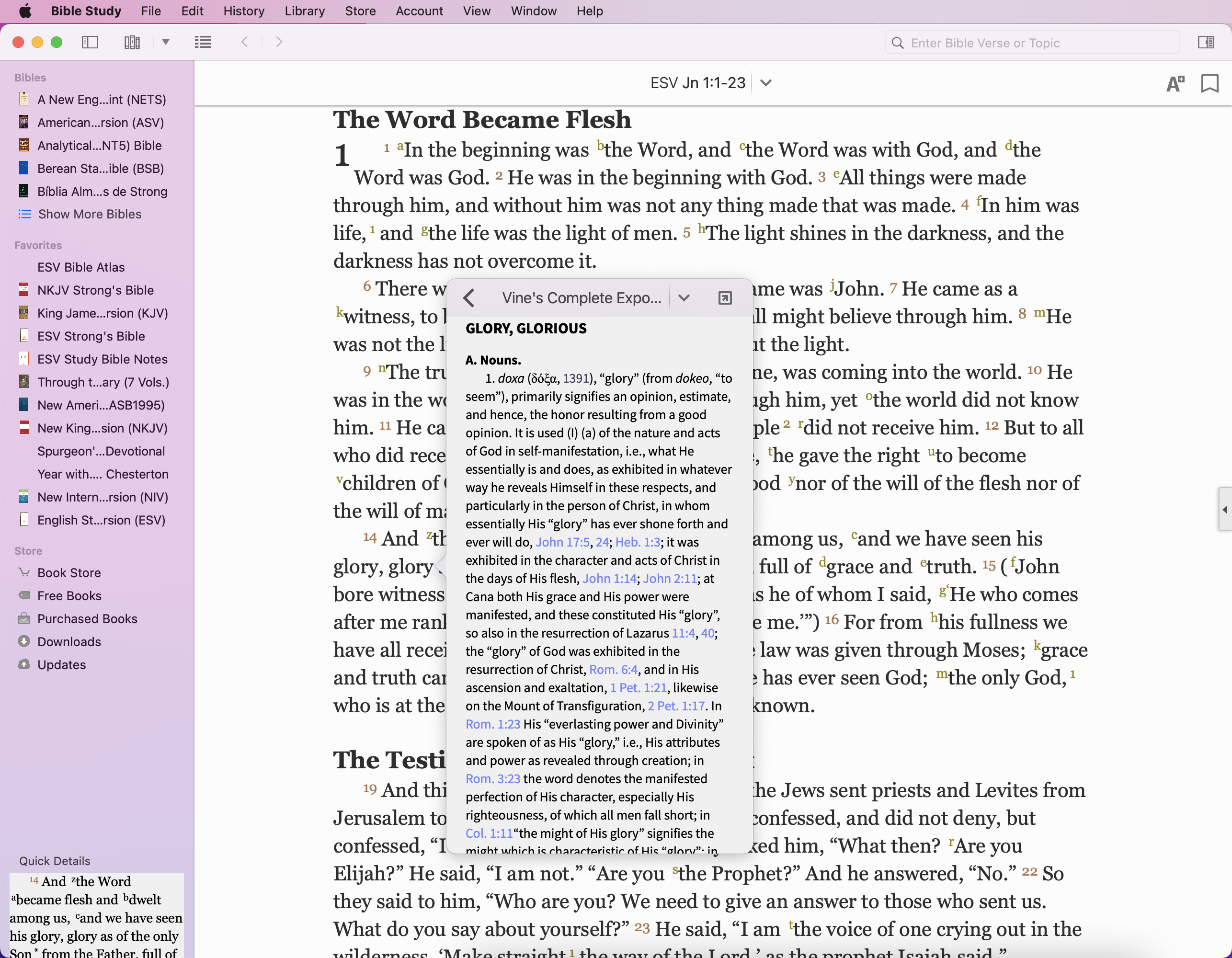1232x958 pixels.
Task: Open the font size text settings icon
Action: (x=1175, y=83)
